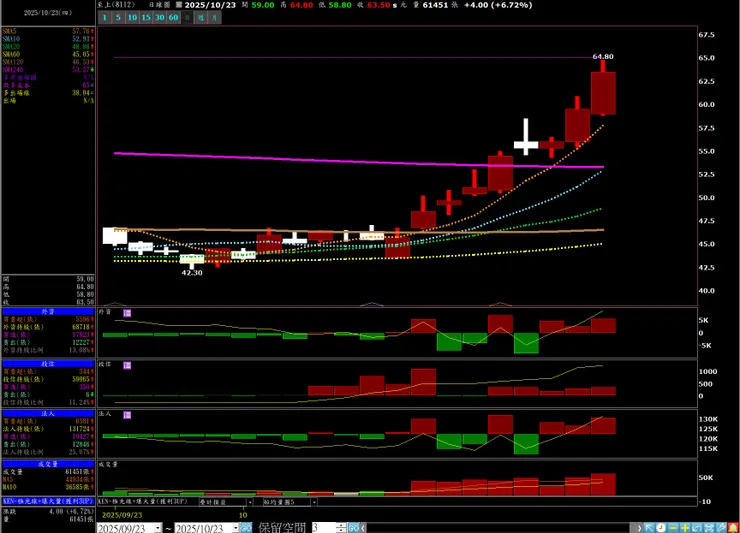The width and height of the screenshot is (740, 533).
Task: Select the arrow cursor tool in bottom toolbar
Action: coord(649,527)
